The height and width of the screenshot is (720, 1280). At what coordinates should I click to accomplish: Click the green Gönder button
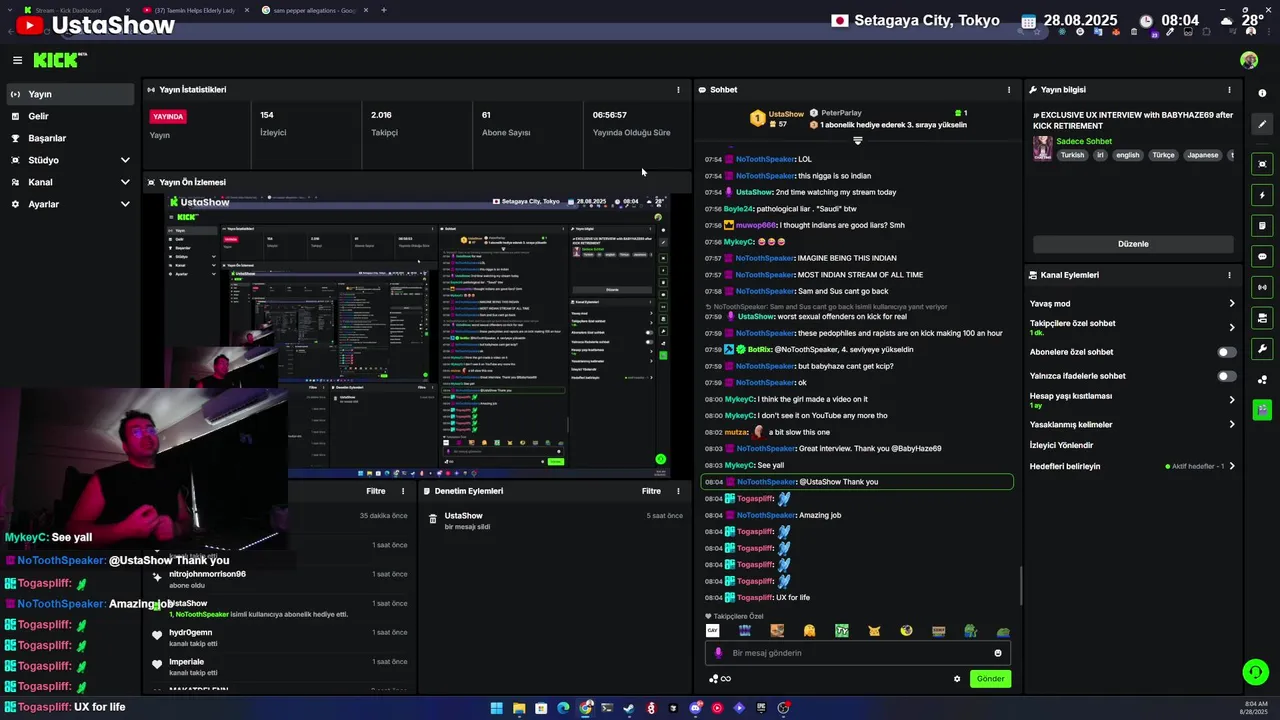coord(990,679)
